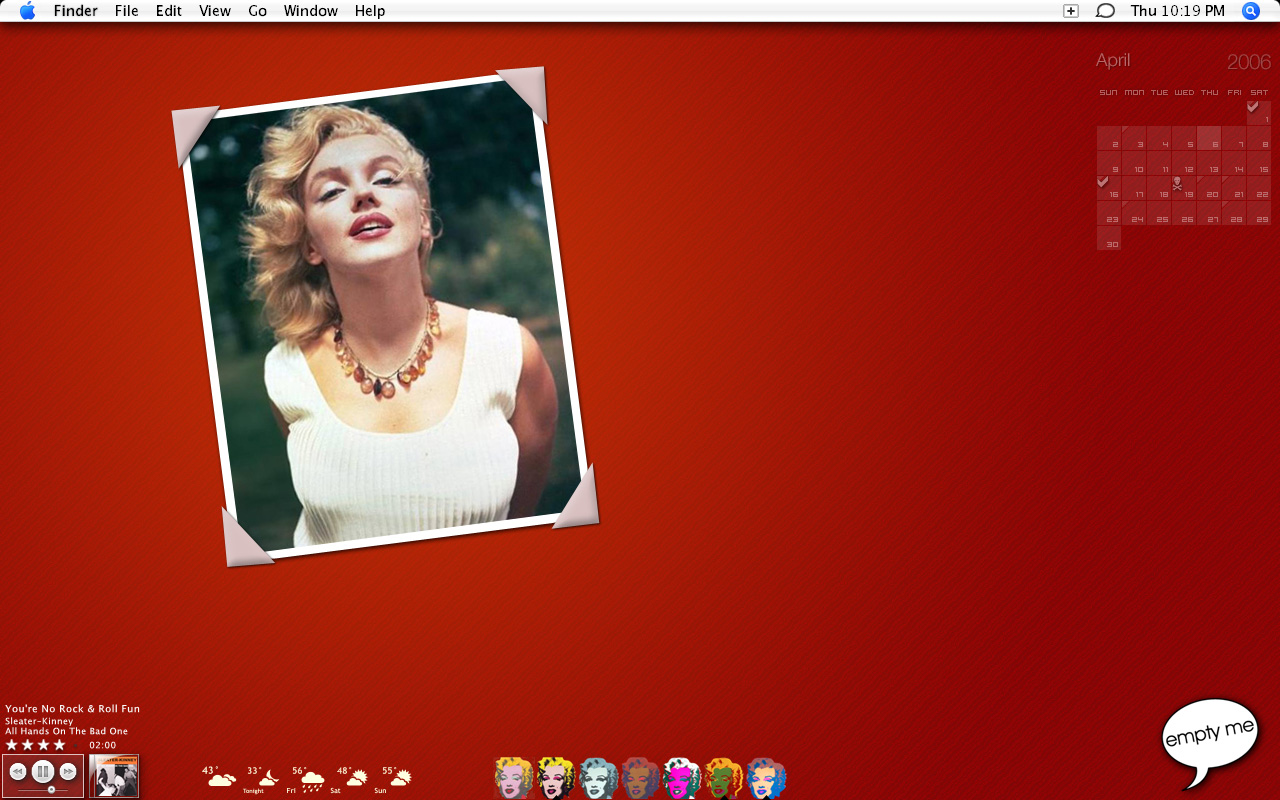This screenshot has width=1280, height=800.
Task: Select April 10 on the calendar
Action: (1134, 163)
